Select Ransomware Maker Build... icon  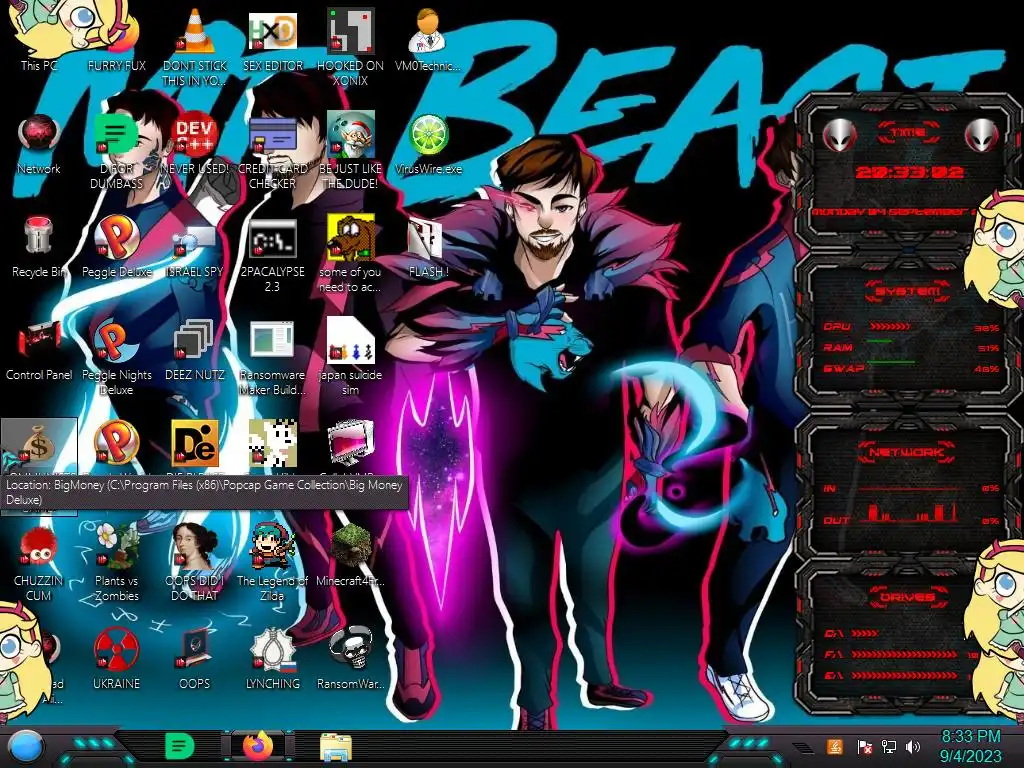(x=272, y=340)
